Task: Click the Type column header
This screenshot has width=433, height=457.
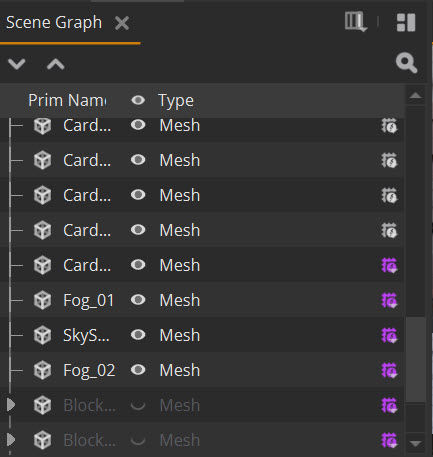Action: pos(176,100)
